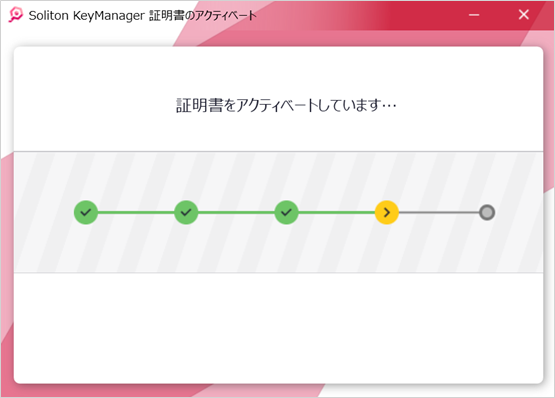Viewport: 555px width, 398px height.
Task: Click the gray pending final step circle
Action: 487,212
